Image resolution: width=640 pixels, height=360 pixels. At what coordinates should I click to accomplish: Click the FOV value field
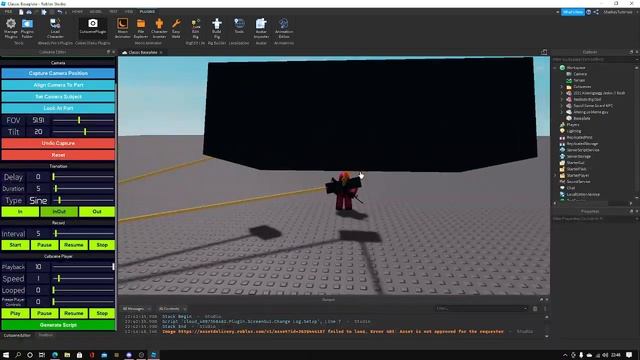coord(38,120)
